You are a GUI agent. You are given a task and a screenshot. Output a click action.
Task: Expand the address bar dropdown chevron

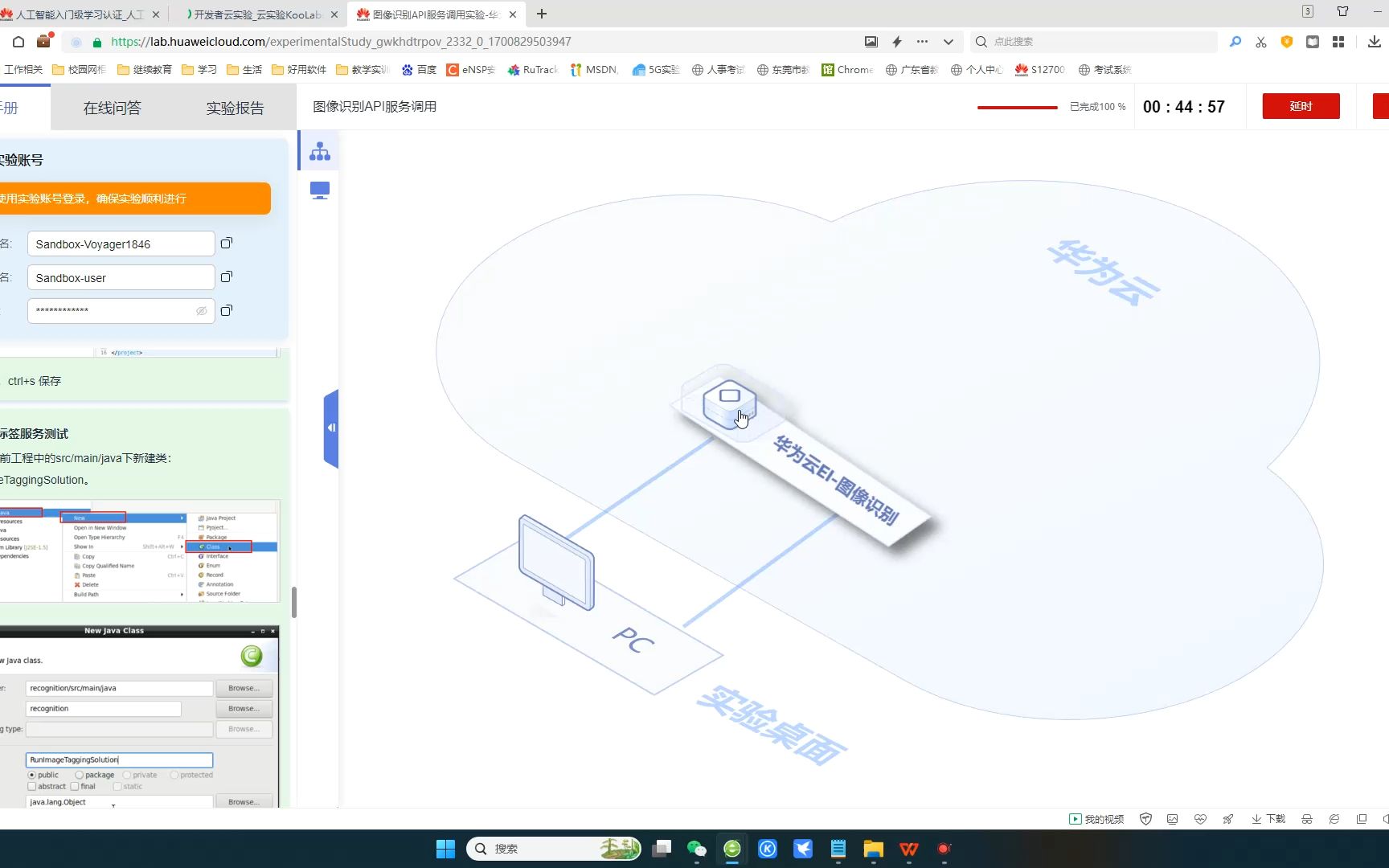[949, 42]
